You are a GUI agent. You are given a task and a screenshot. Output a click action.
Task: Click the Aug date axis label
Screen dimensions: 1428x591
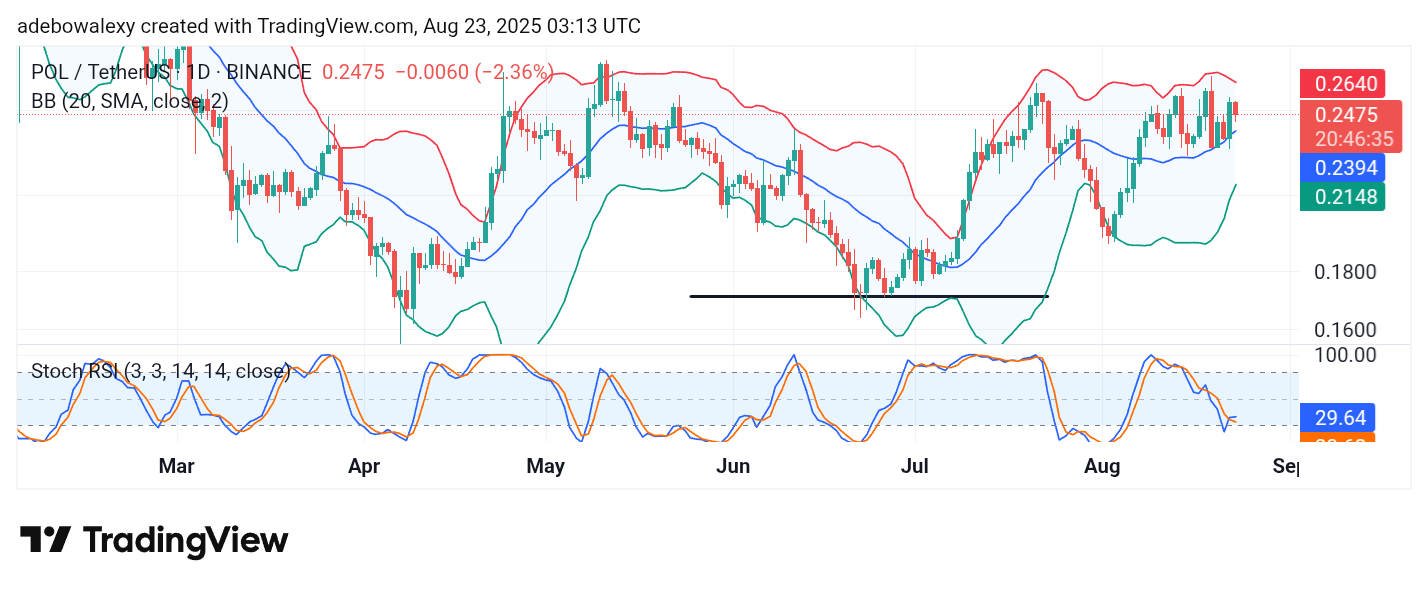pyautogui.click(x=1102, y=466)
